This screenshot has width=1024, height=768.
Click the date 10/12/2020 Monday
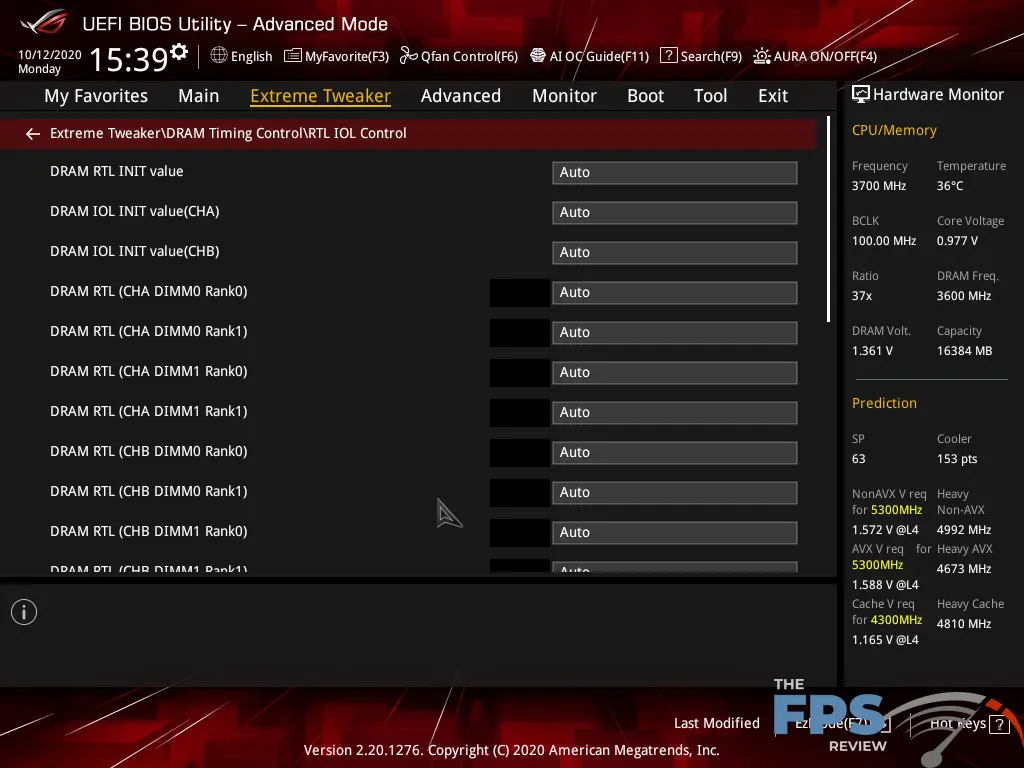click(50, 62)
